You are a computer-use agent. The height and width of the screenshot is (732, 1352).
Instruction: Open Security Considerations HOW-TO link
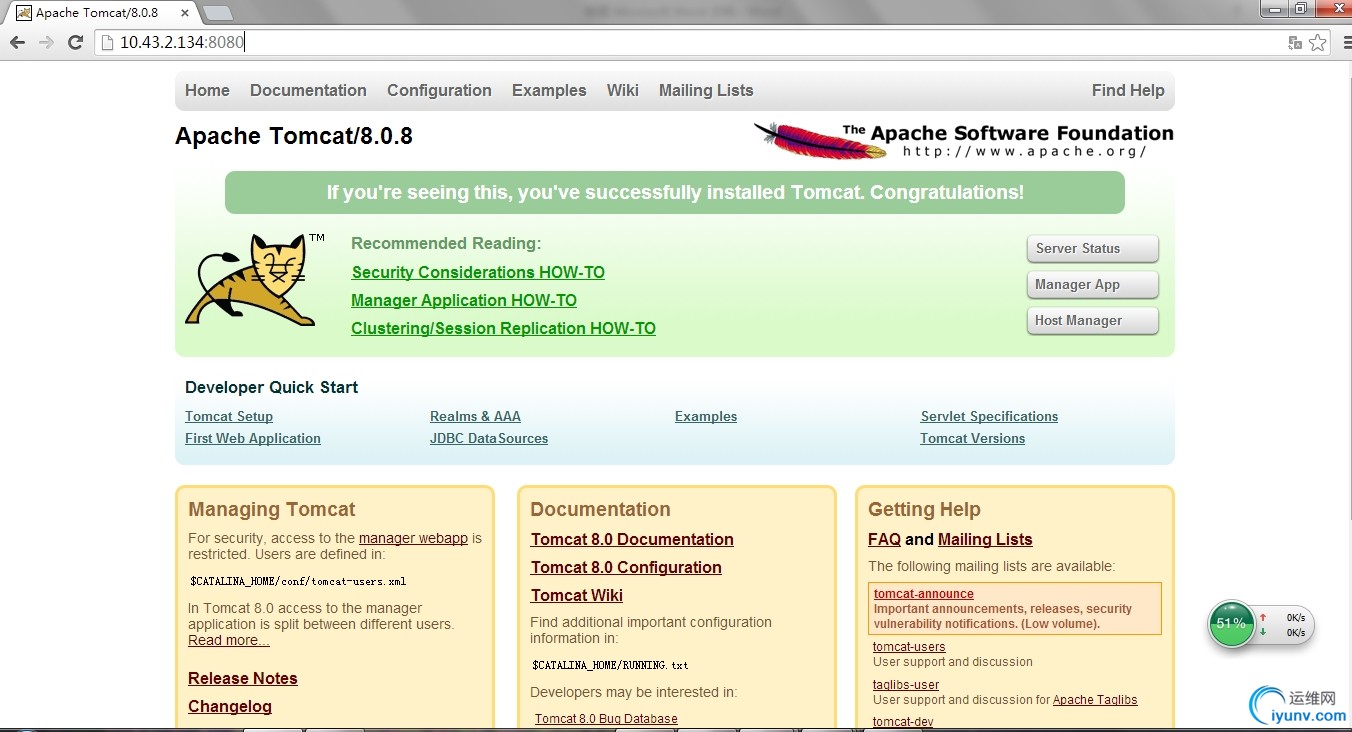coord(478,272)
